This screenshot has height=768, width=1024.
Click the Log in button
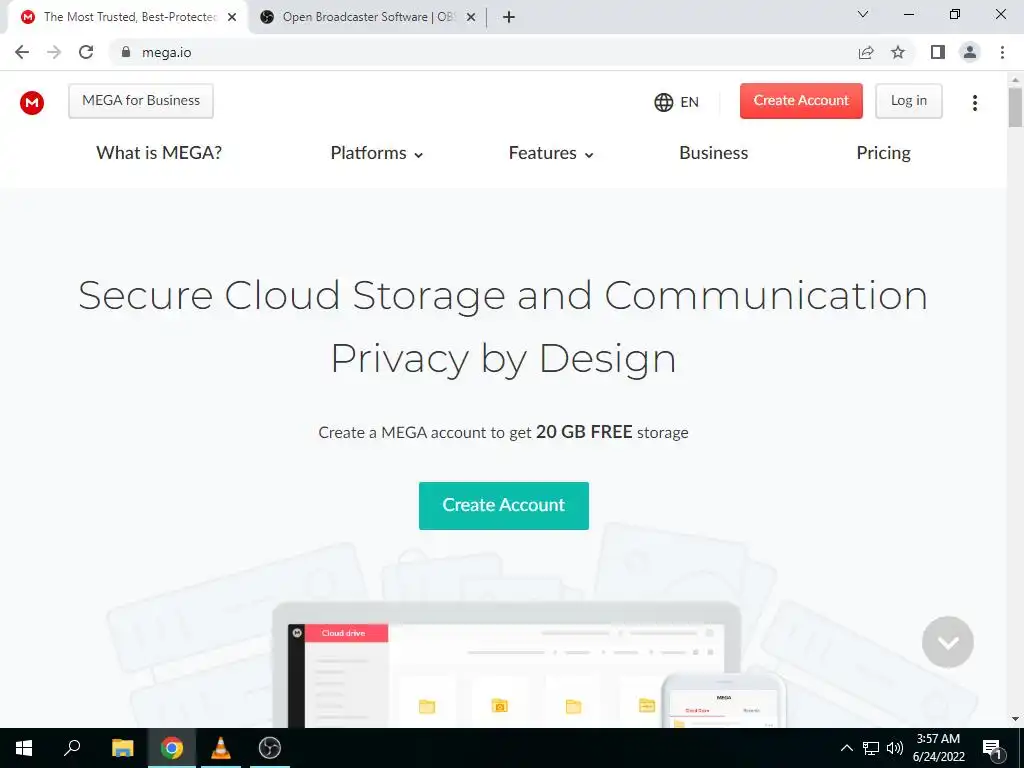[908, 101]
